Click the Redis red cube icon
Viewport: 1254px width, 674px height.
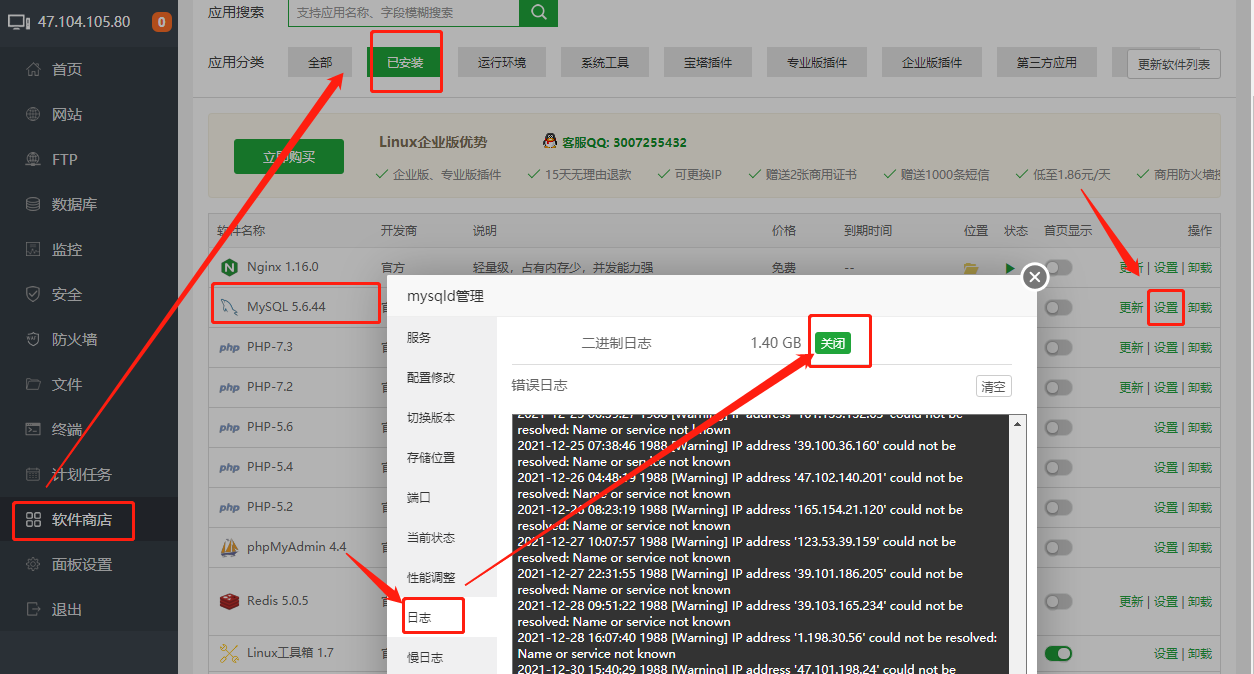[x=229, y=601]
